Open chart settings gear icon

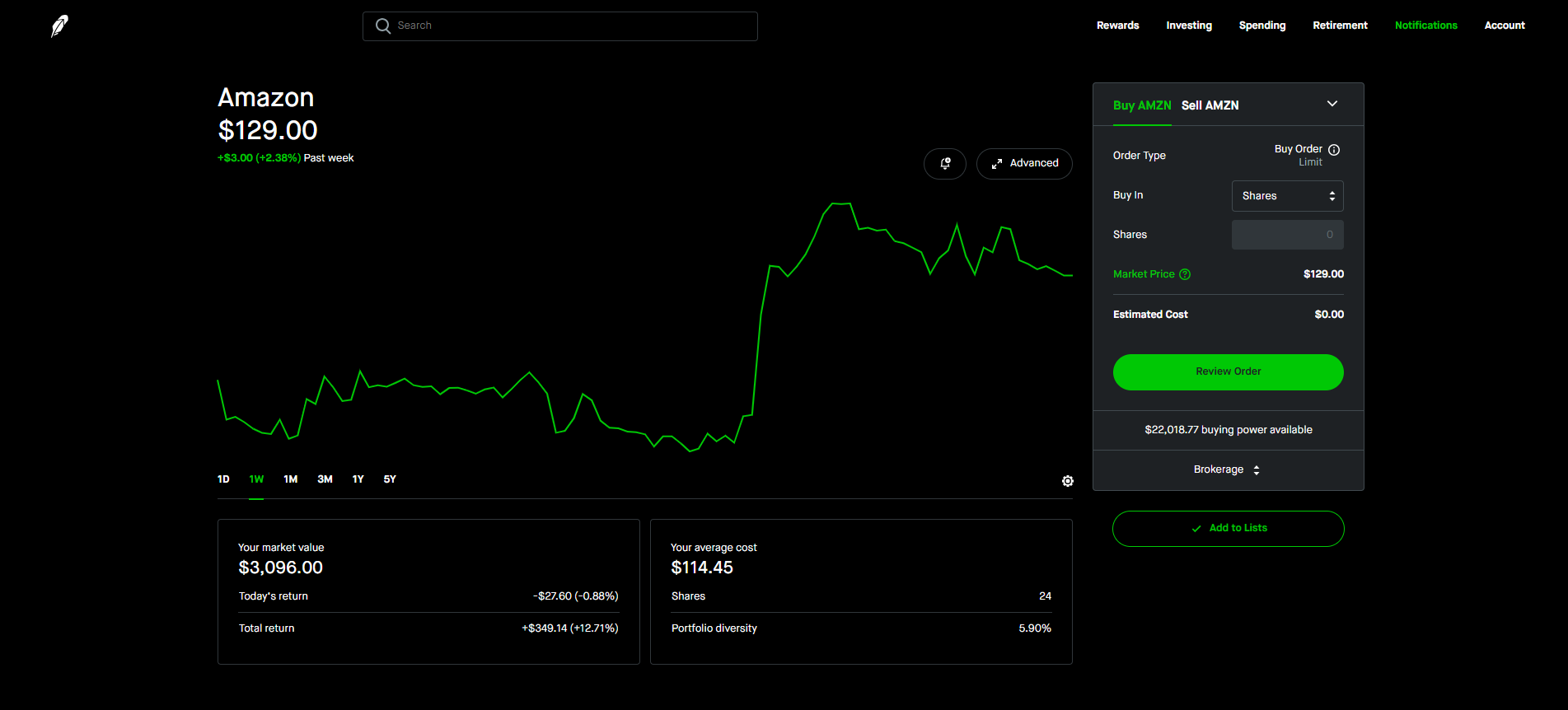[x=1067, y=481]
